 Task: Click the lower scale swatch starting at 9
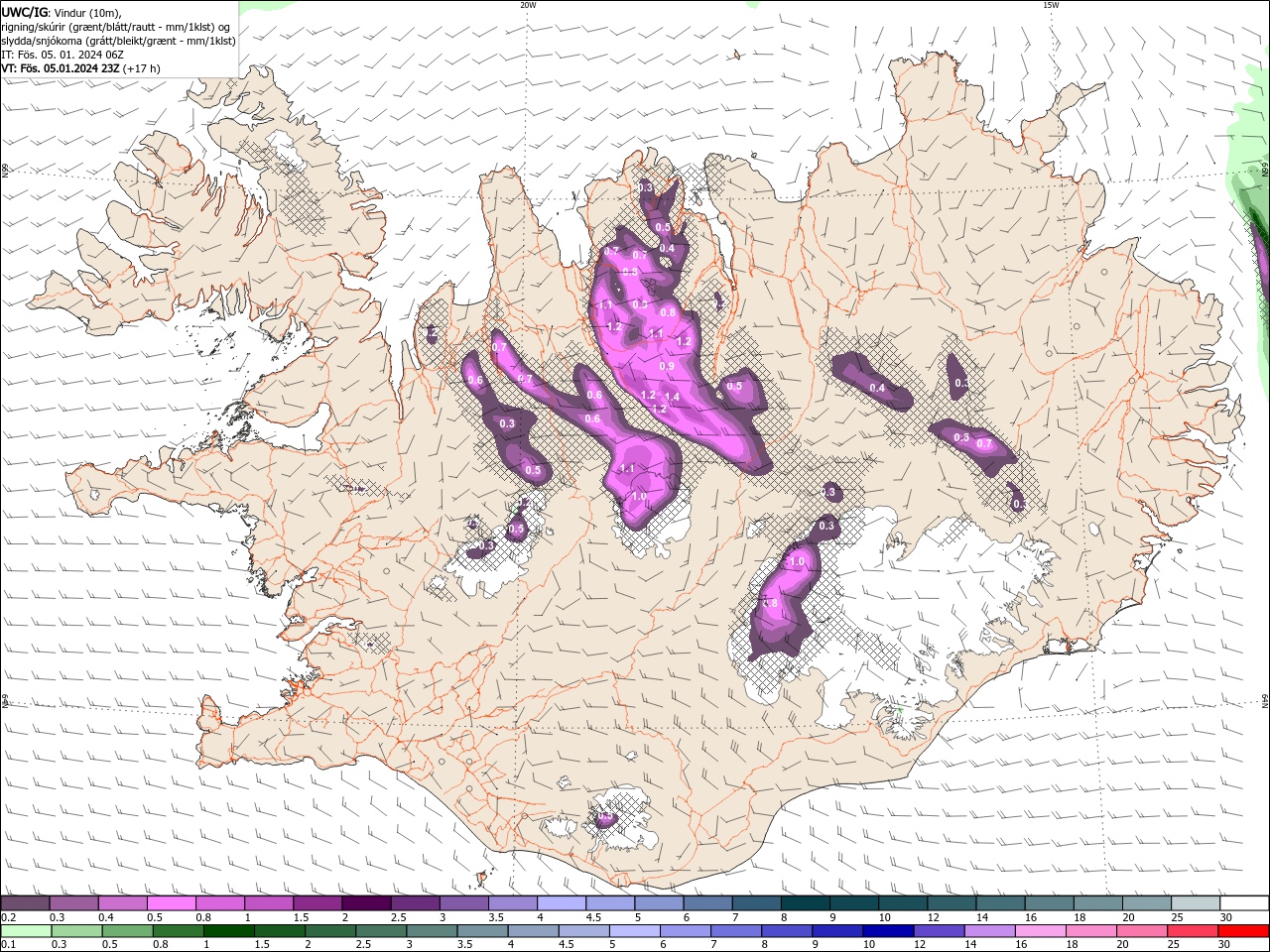click(x=839, y=930)
